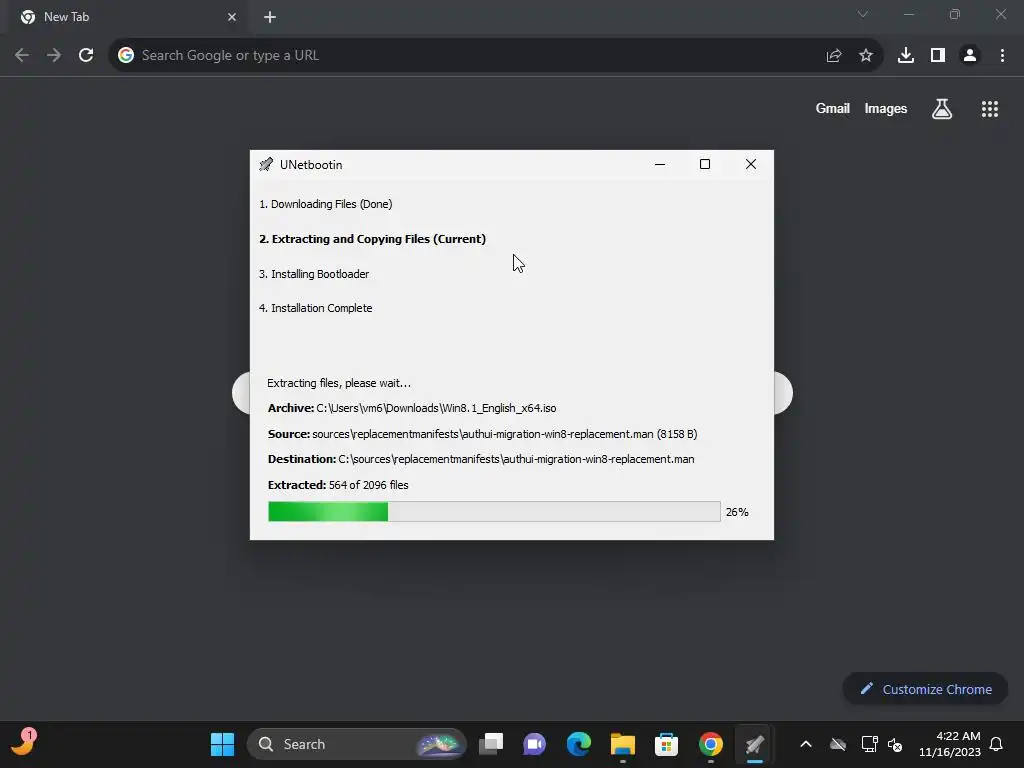Screen dimensions: 1024x768
Task: Open Chrome three-dot menu
Action: point(1002,56)
